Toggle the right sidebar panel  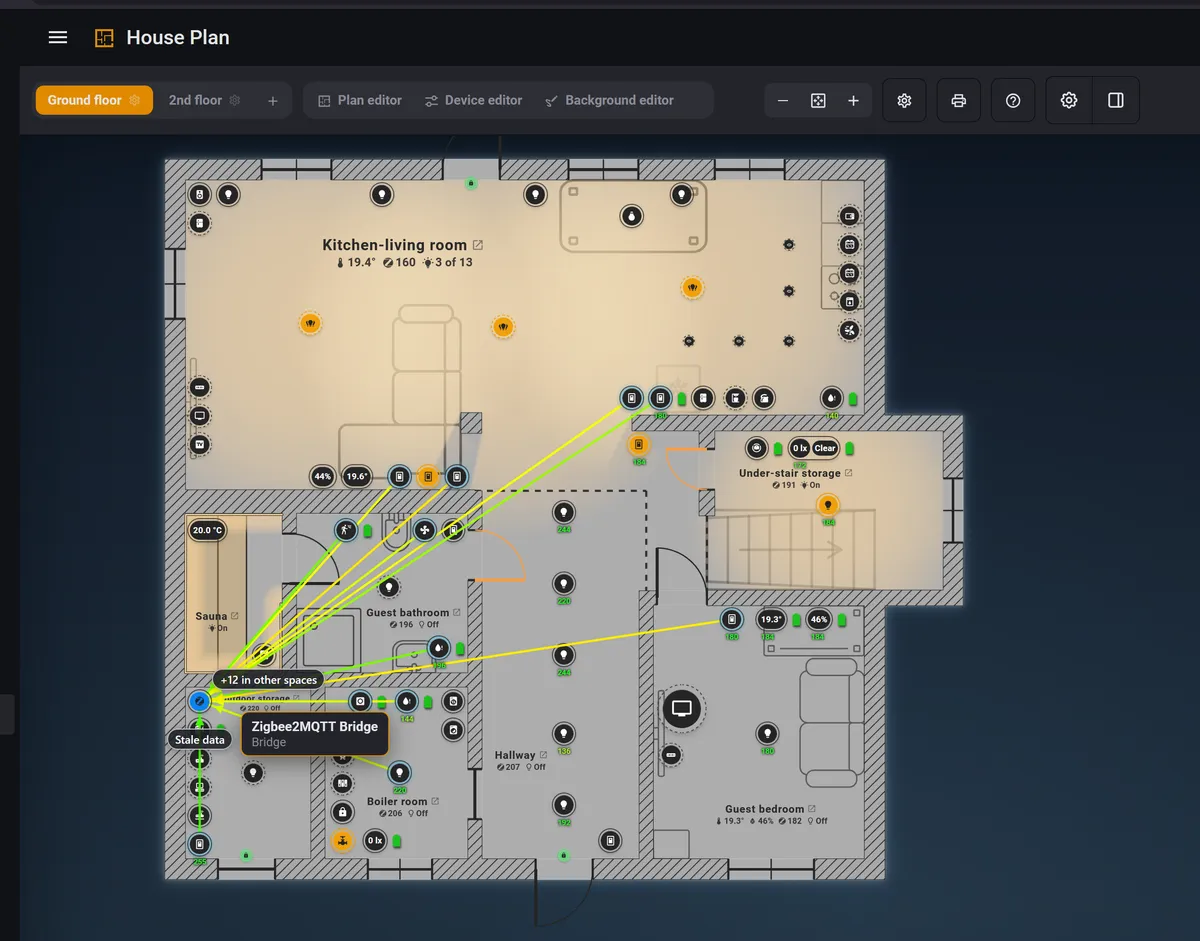pyautogui.click(x=1116, y=101)
